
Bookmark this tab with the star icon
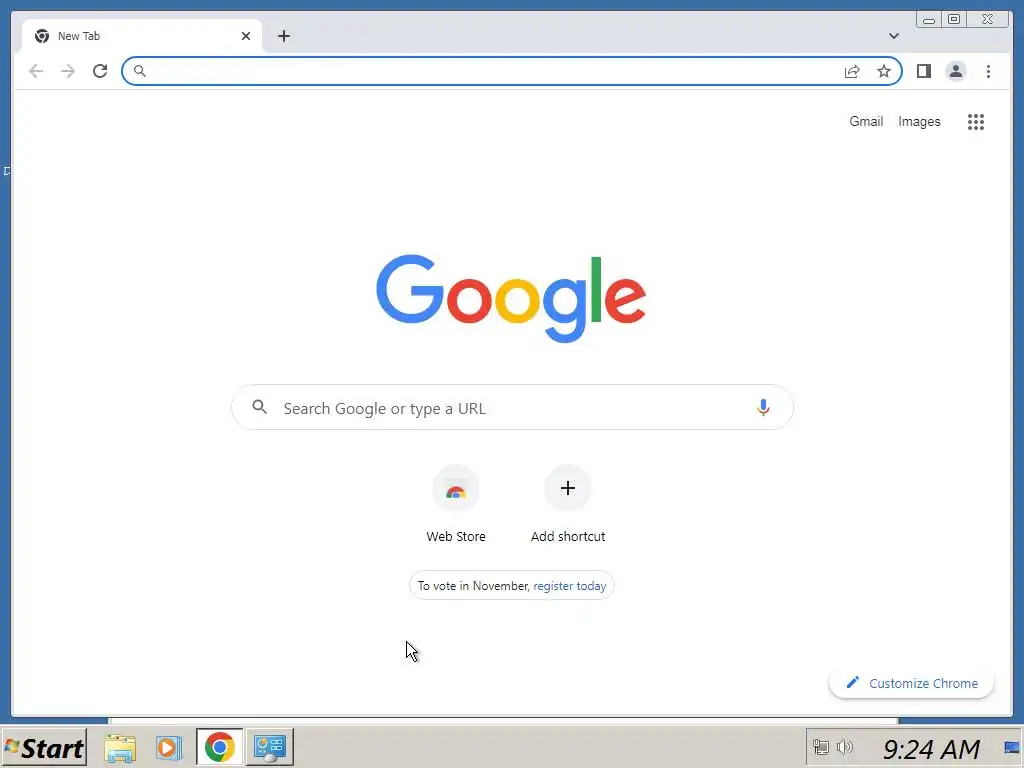[884, 71]
